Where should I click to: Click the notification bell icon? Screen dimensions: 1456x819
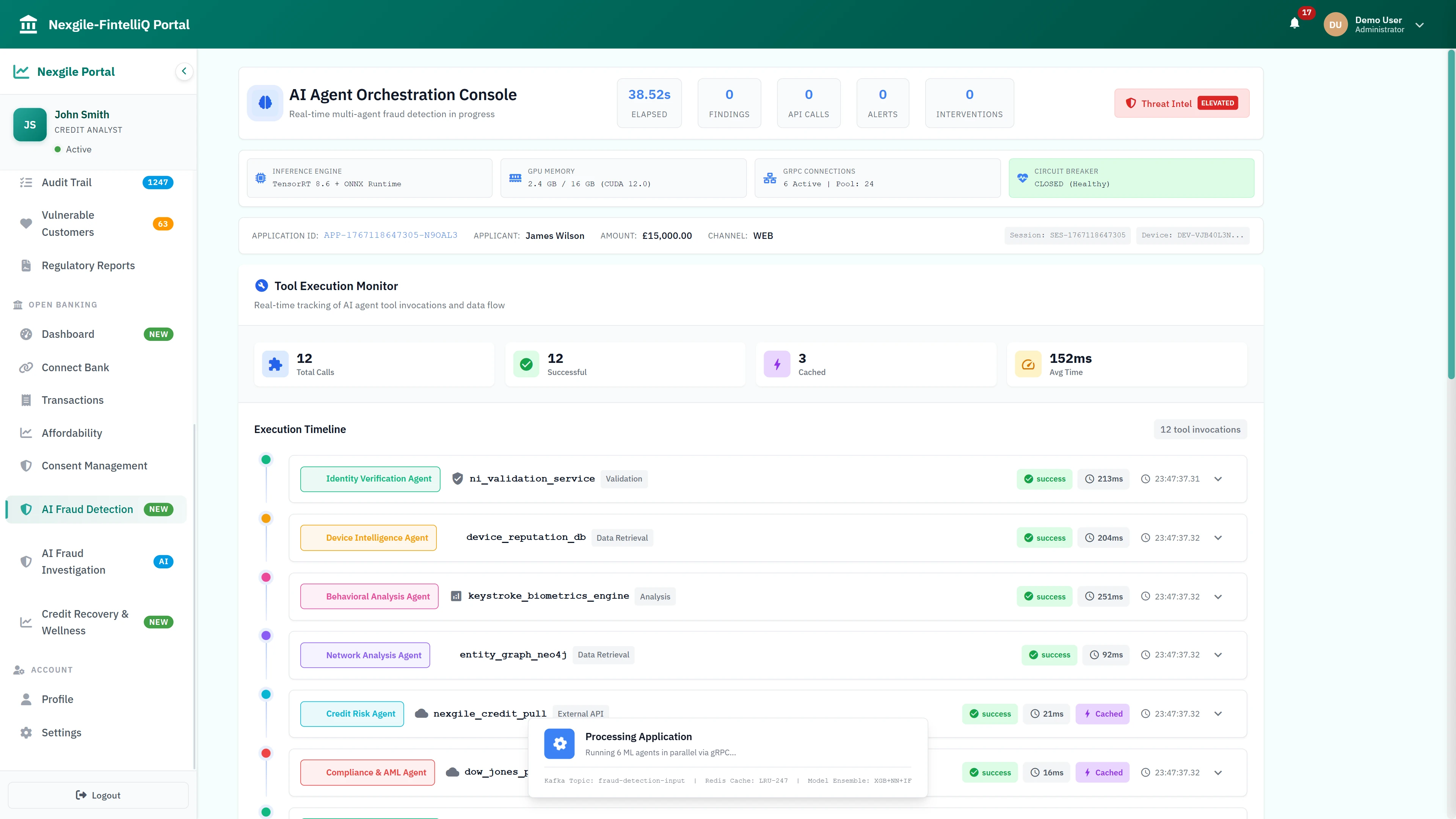(1295, 24)
